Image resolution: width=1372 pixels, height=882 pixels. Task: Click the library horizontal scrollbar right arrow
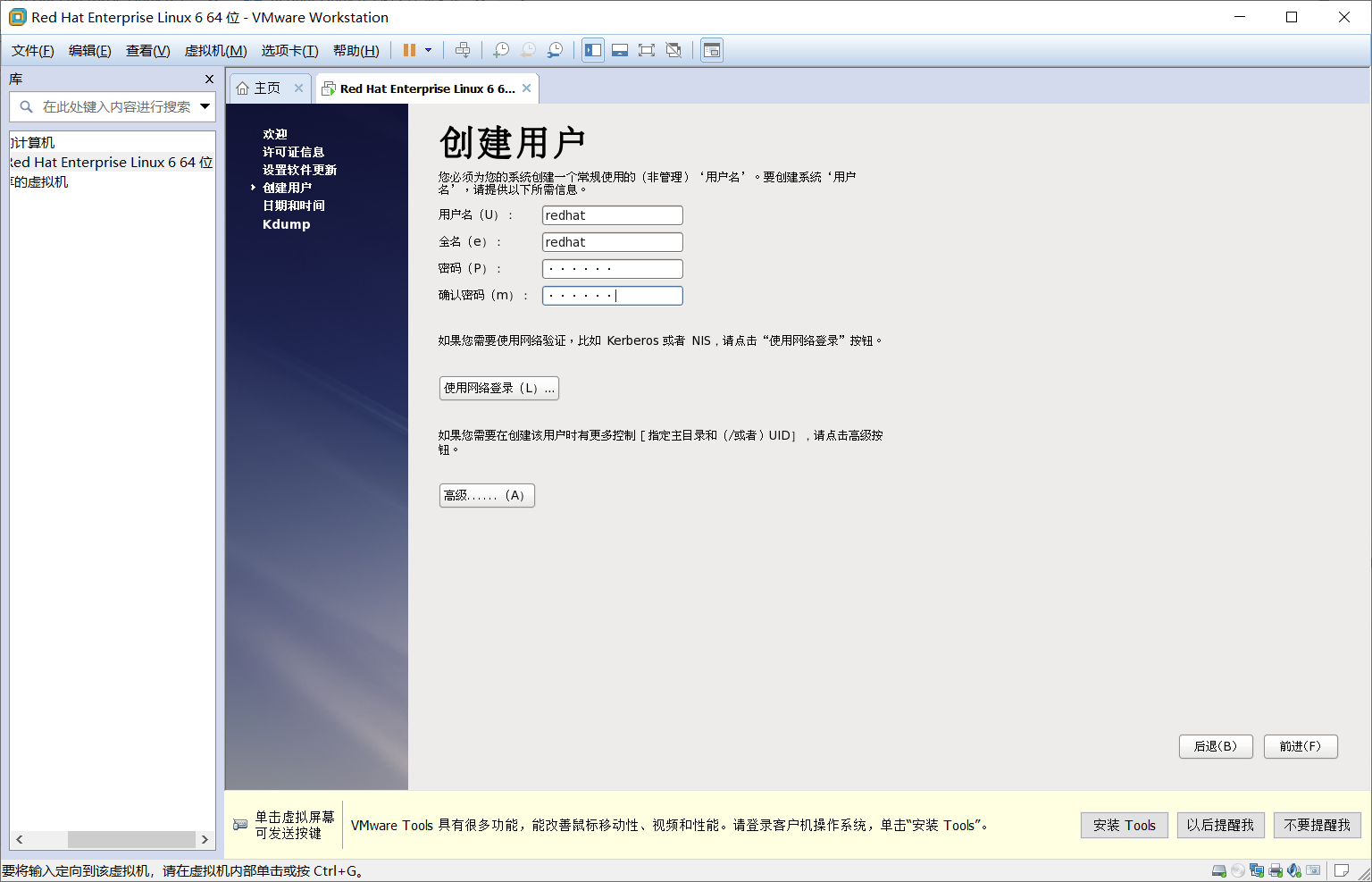205,840
